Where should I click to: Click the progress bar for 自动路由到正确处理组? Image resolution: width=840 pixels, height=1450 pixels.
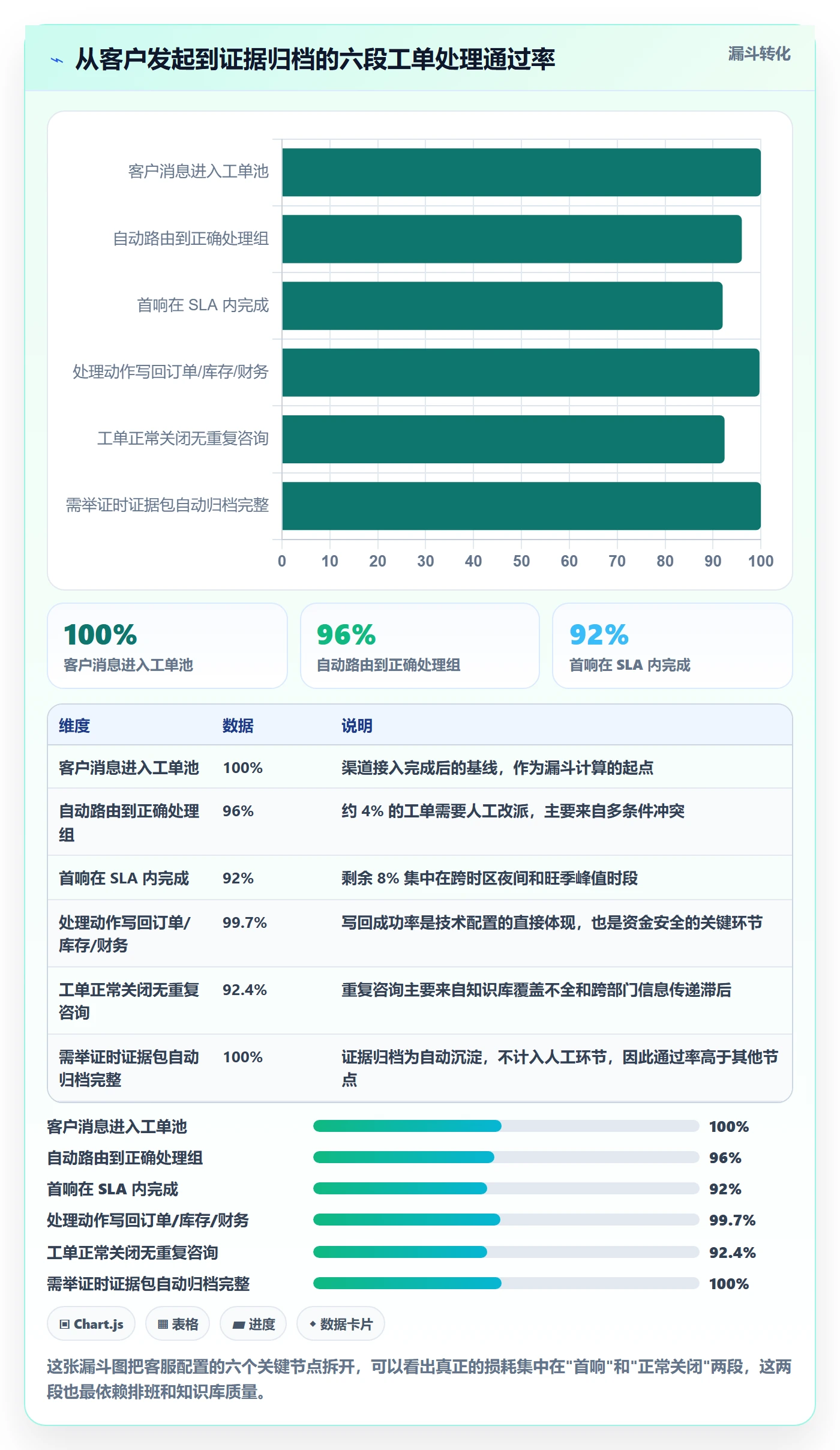(506, 1157)
